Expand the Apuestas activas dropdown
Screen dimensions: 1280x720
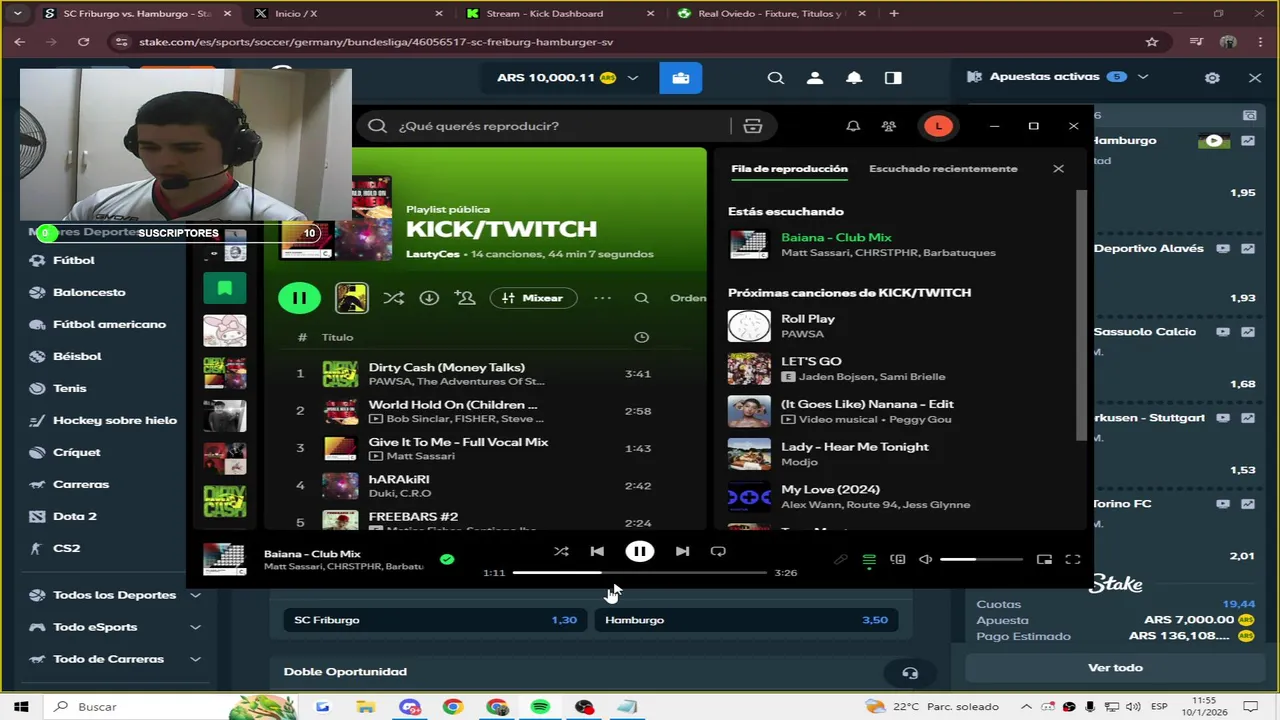[x=1143, y=77]
